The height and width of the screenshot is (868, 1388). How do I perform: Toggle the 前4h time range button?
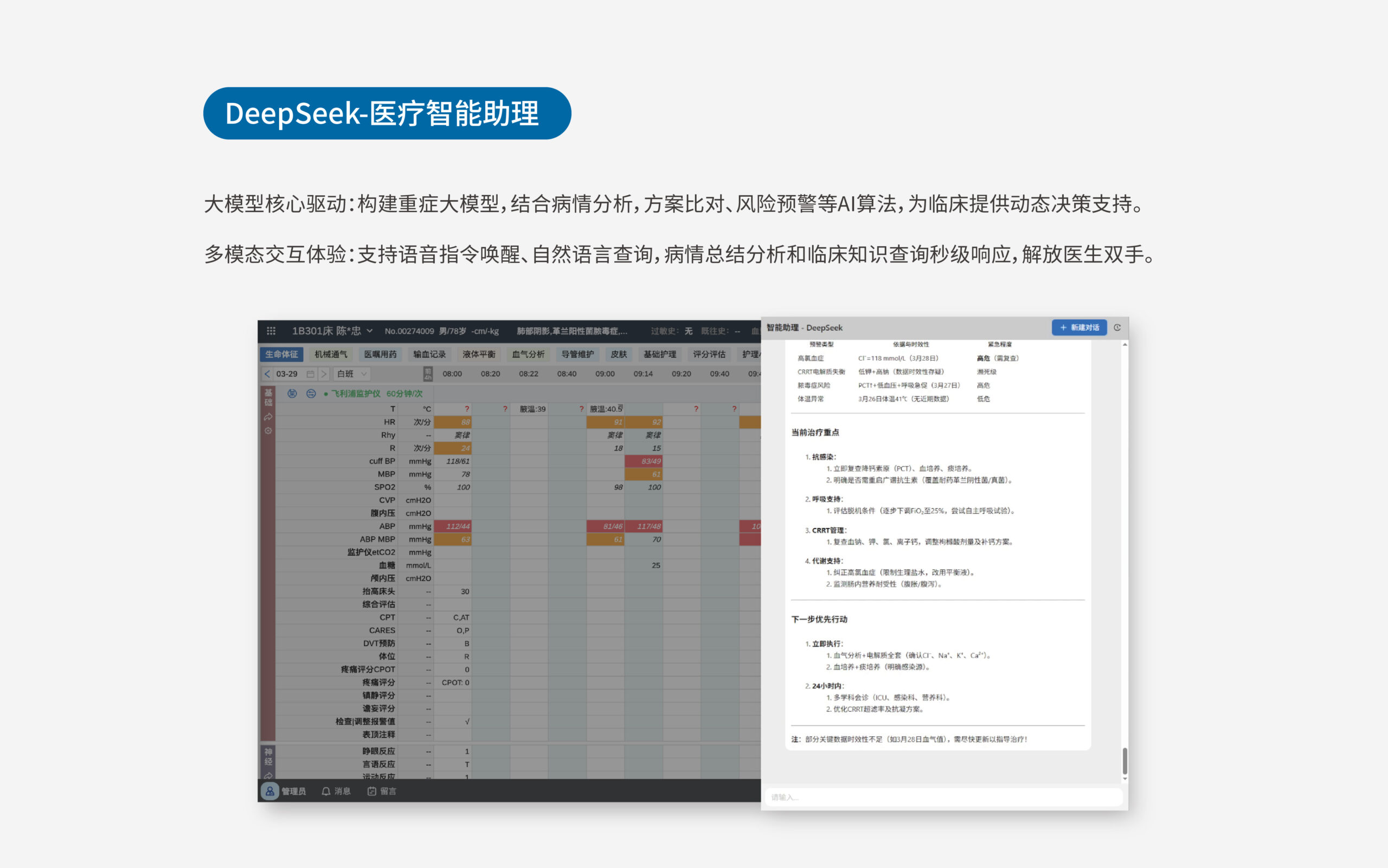coord(428,374)
